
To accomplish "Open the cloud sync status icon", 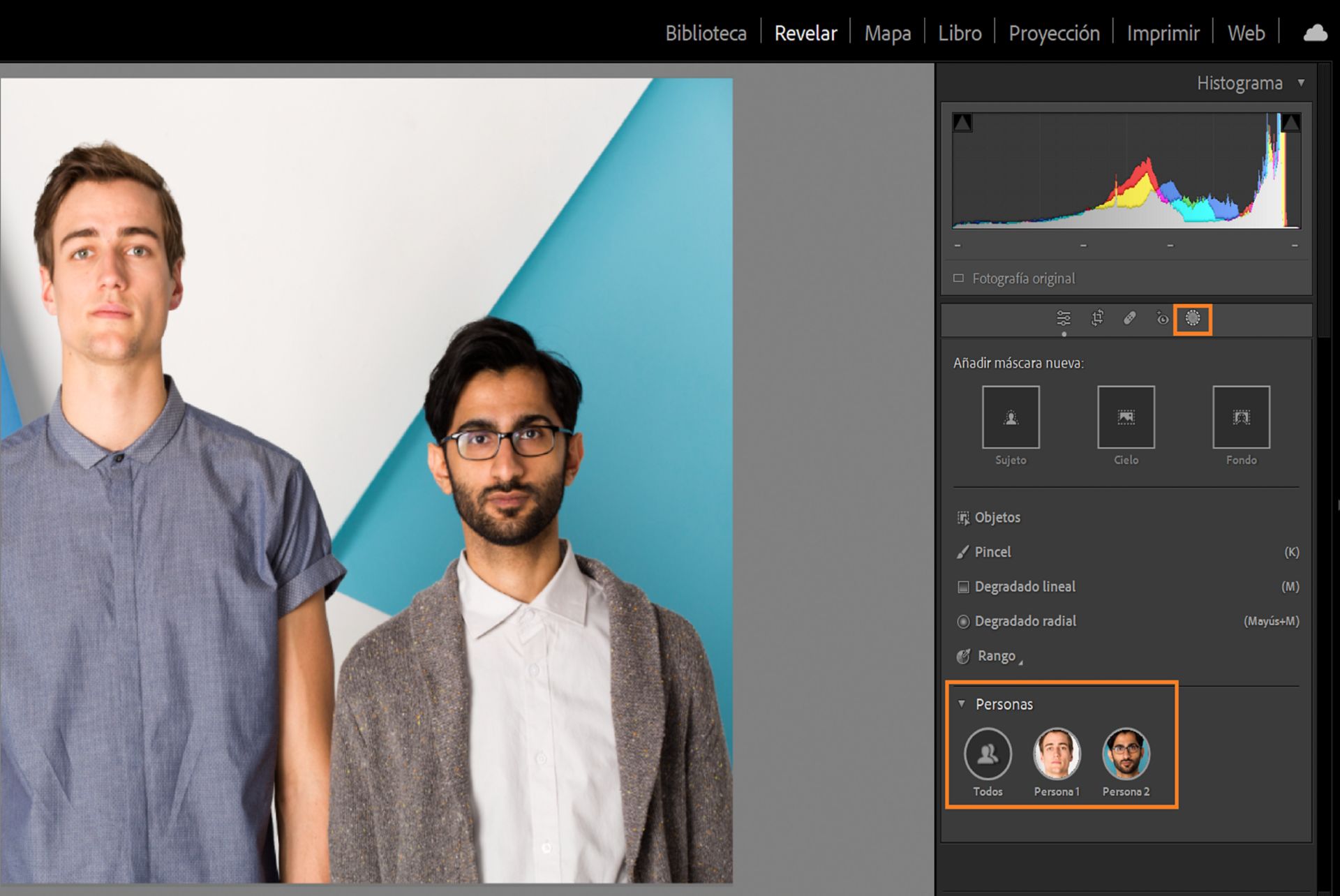I will pyautogui.click(x=1315, y=33).
